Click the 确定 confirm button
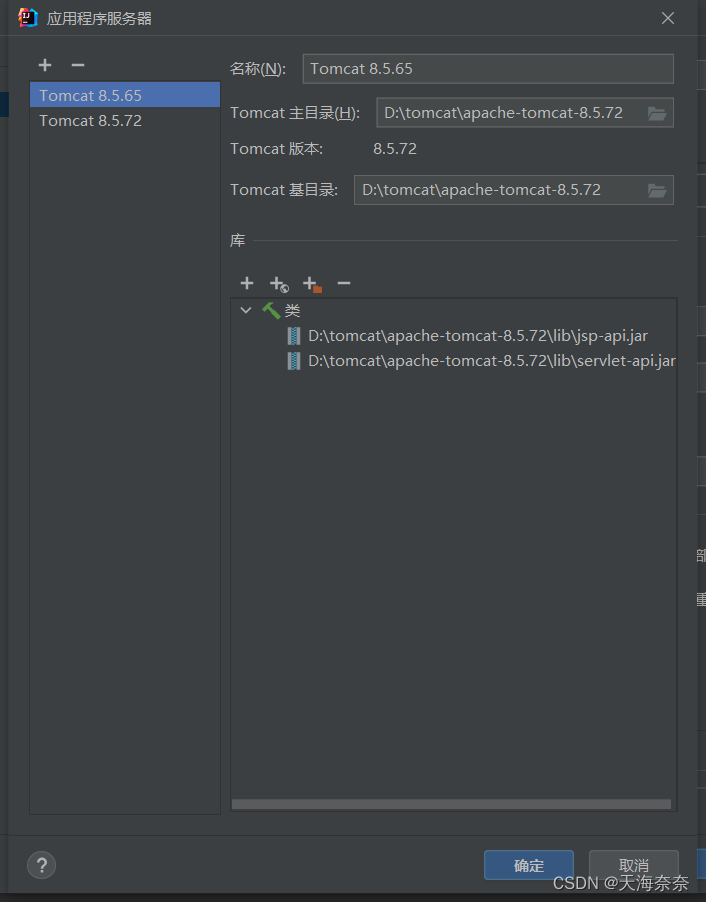Image resolution: width=706 pixels, height=902 pixels. 528,865
